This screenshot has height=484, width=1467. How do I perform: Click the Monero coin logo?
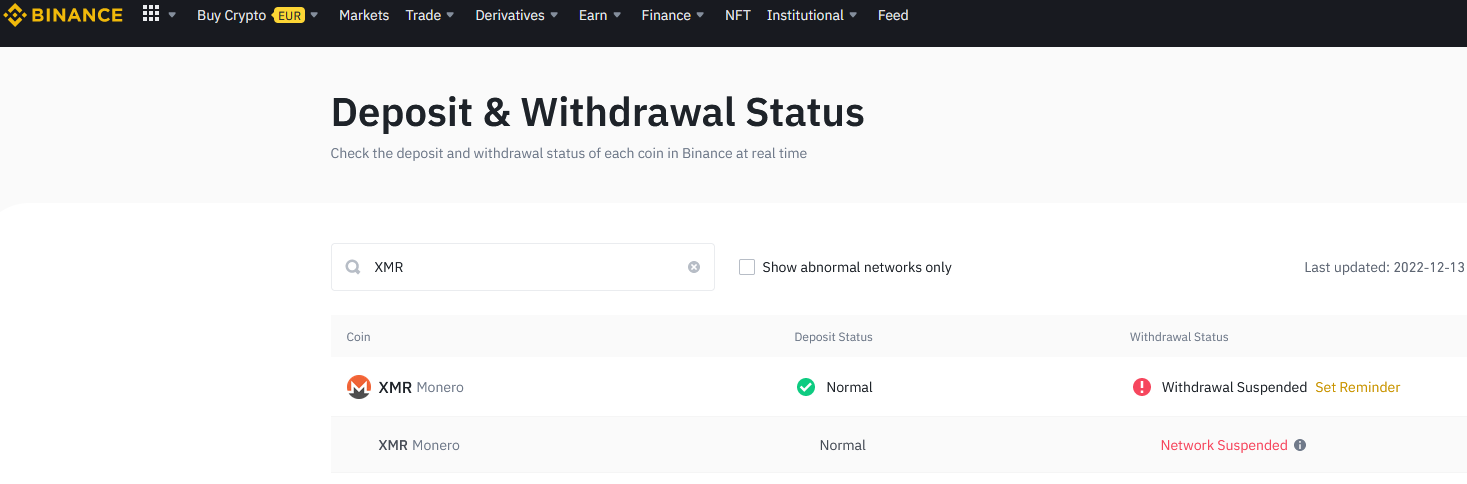(359, 387)
